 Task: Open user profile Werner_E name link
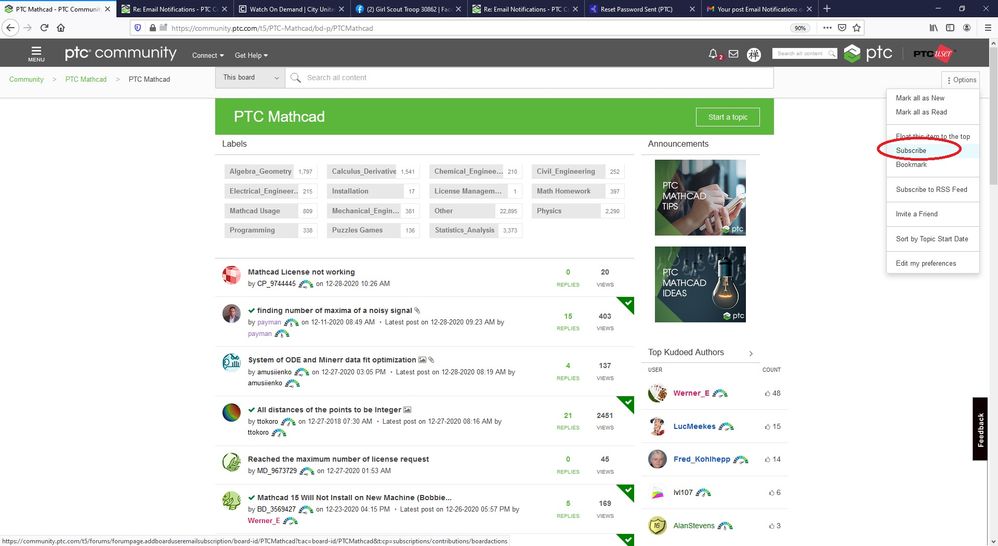tap(691, 393)
